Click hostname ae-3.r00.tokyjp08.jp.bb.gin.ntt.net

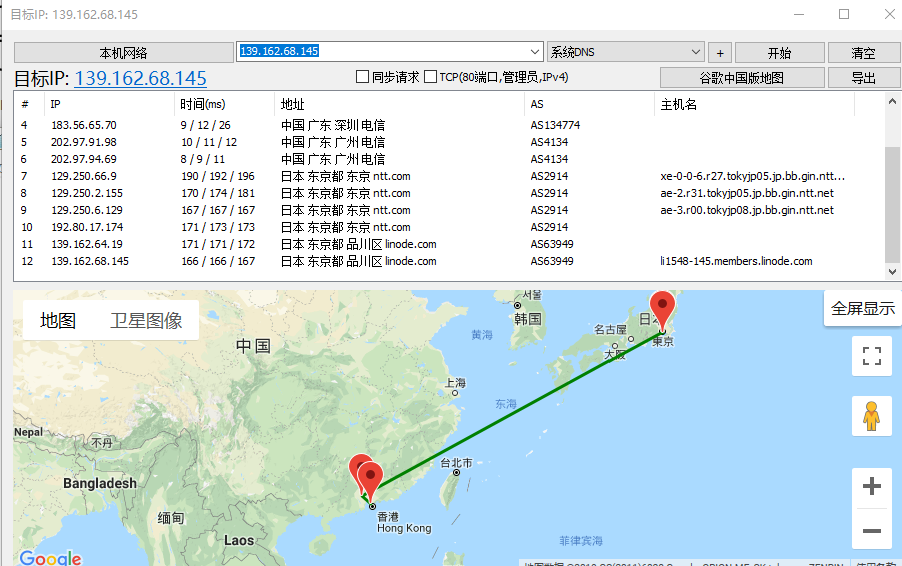click(747, 210)
